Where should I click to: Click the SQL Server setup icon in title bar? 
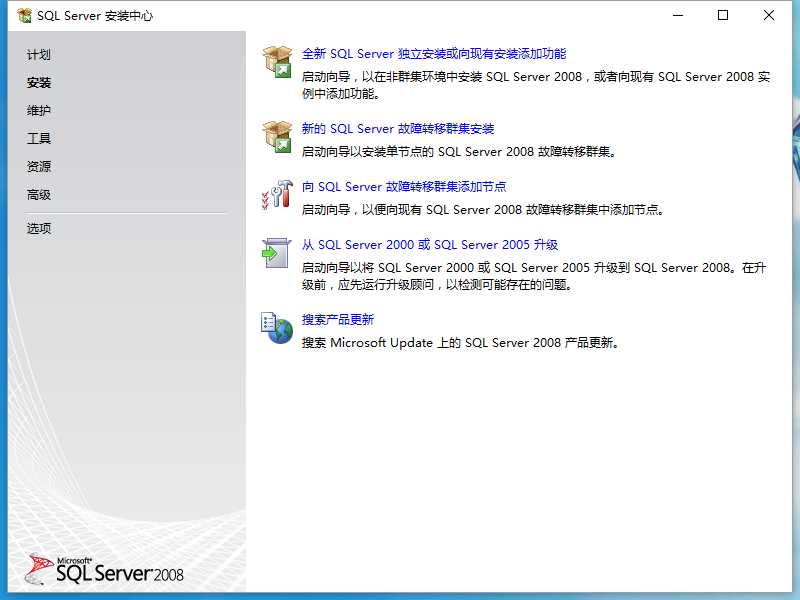point(24,16)
